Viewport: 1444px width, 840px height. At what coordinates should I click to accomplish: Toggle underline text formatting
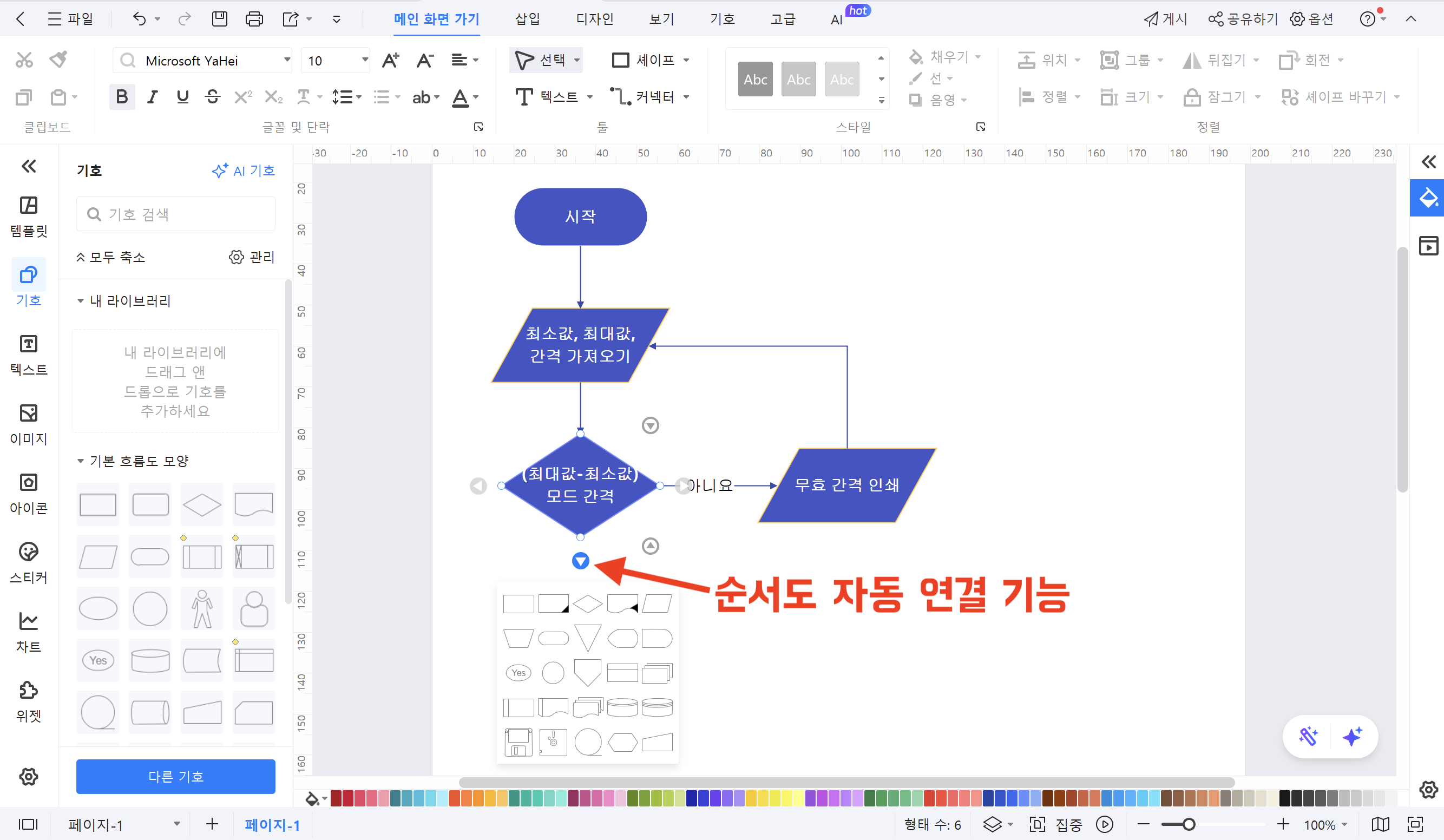182,97
